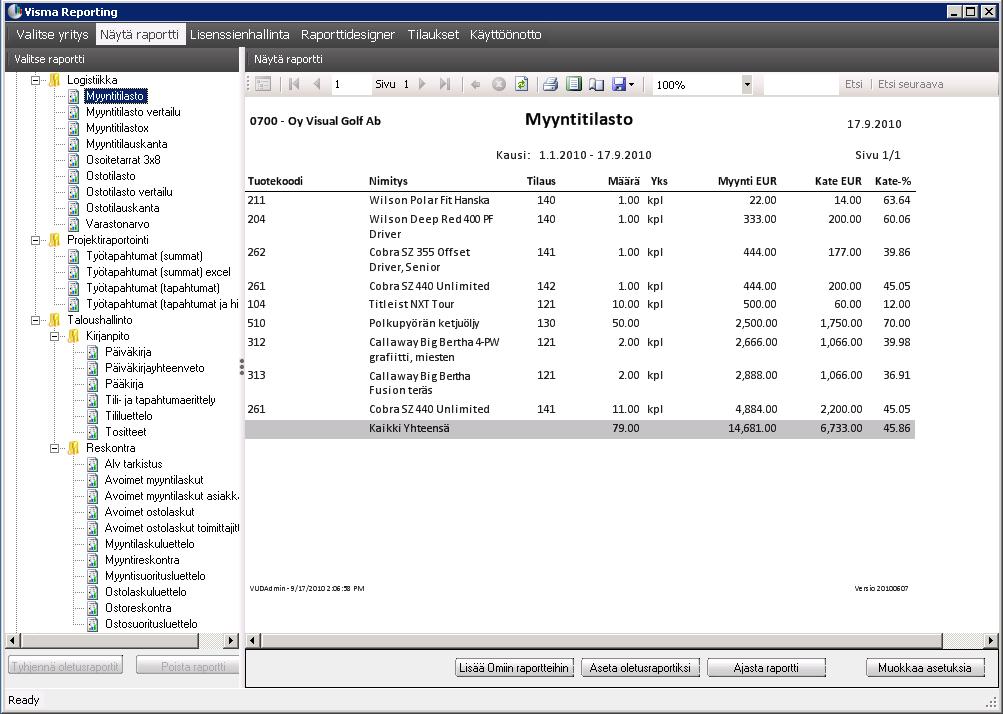1003x714 pixels.
Task: Click the search text field in report toolbar
Action: pos(801,84)
